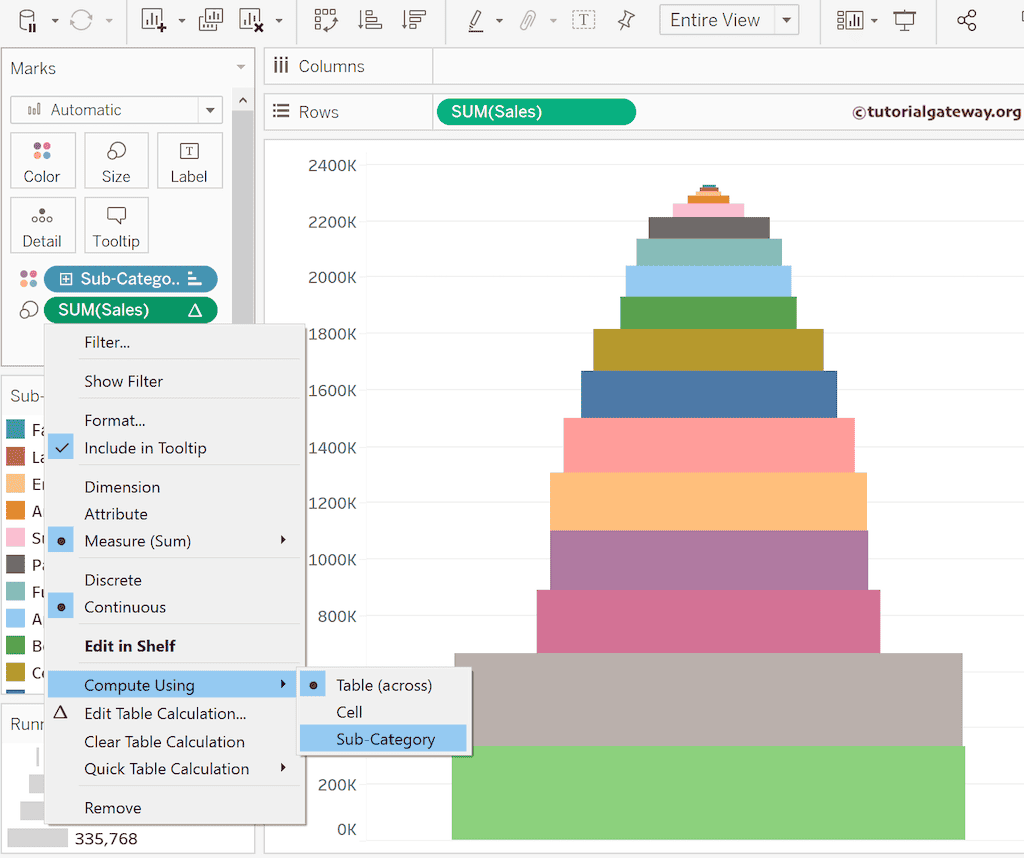The image size is (1024, 858).
Task: Choose Sub-Category in the Compute Using submenu
Action: (385, 739)
